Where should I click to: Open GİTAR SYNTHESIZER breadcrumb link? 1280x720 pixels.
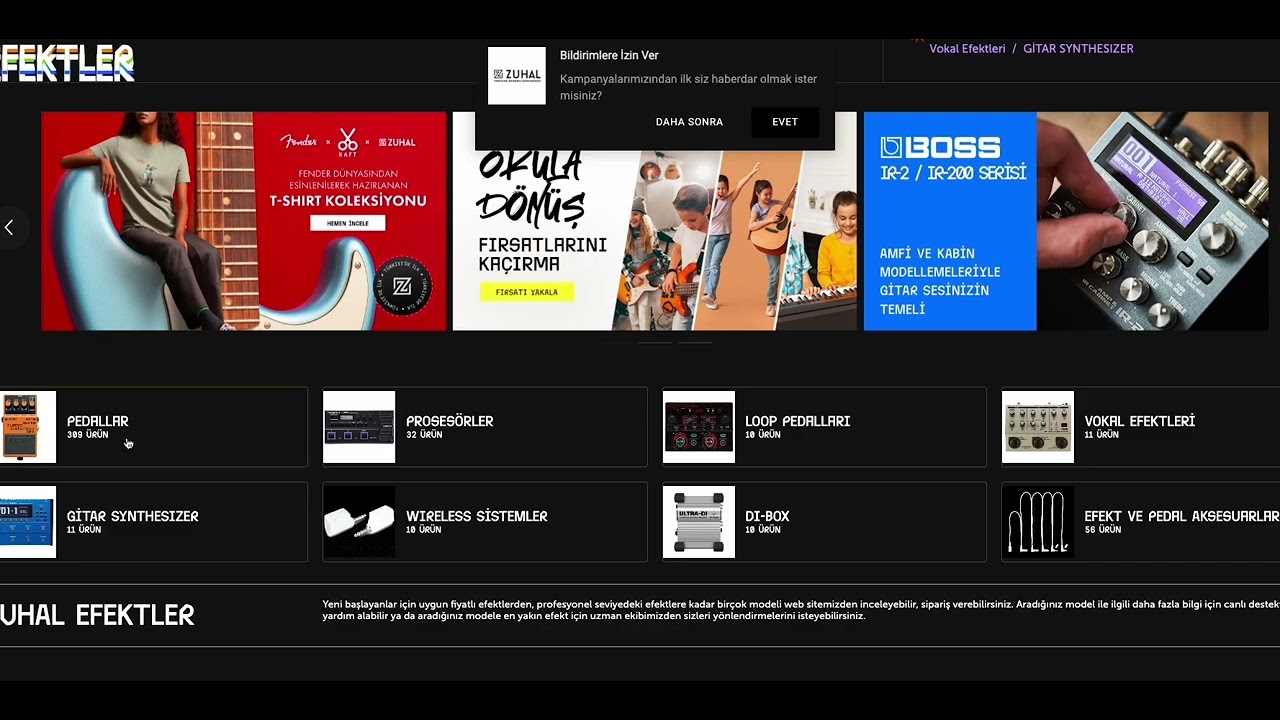coord(1078,48)
